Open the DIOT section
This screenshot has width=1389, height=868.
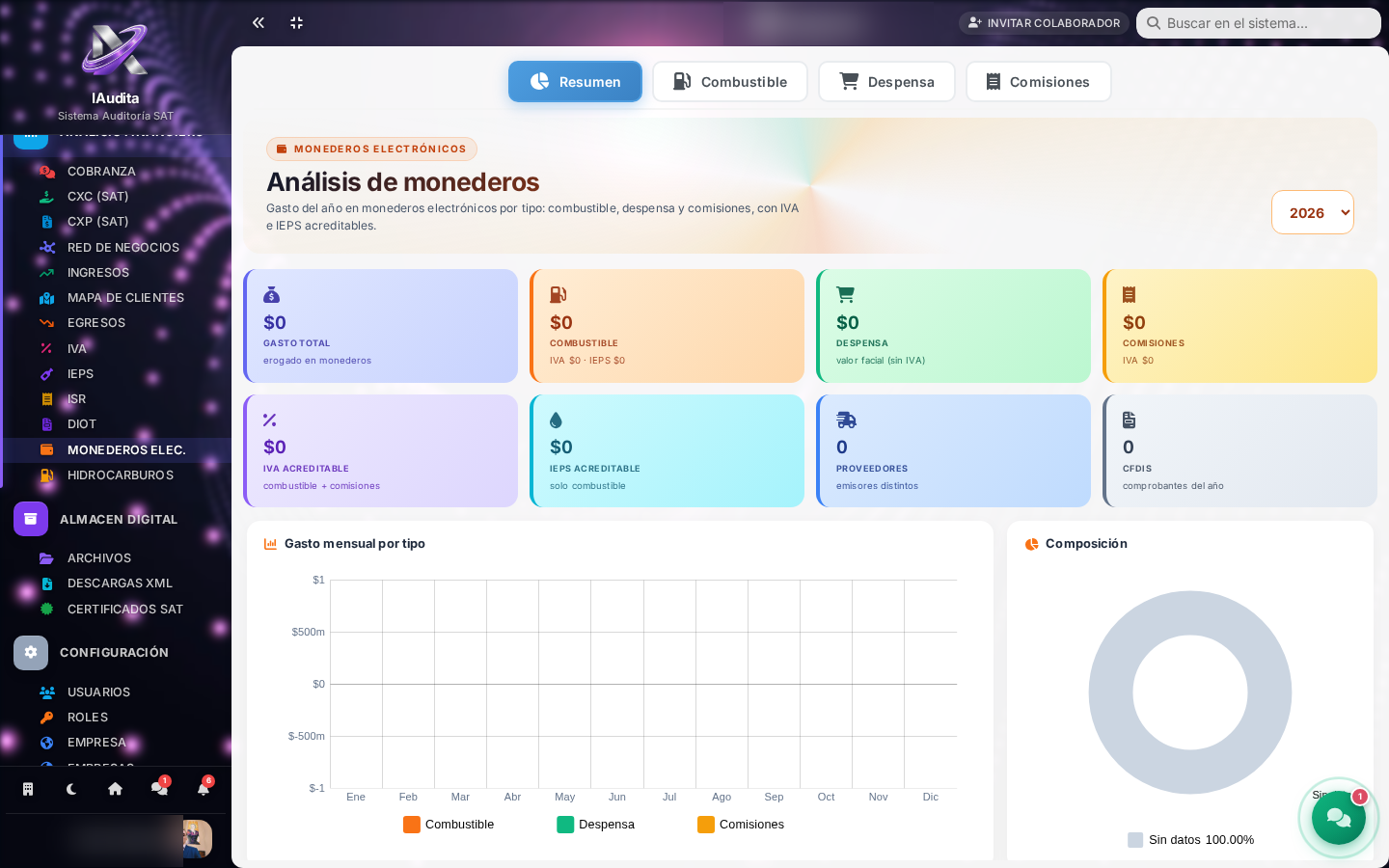coord(116,423)
